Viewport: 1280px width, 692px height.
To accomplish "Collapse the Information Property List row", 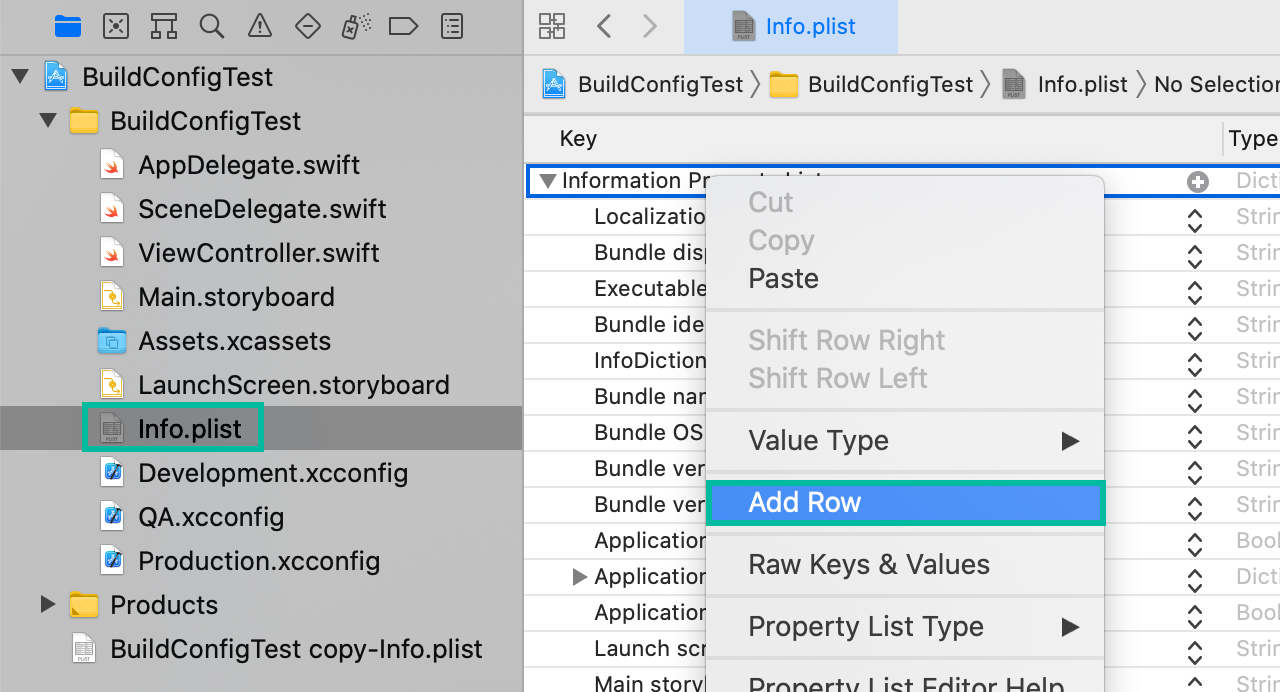I will (x=547, y=181).
